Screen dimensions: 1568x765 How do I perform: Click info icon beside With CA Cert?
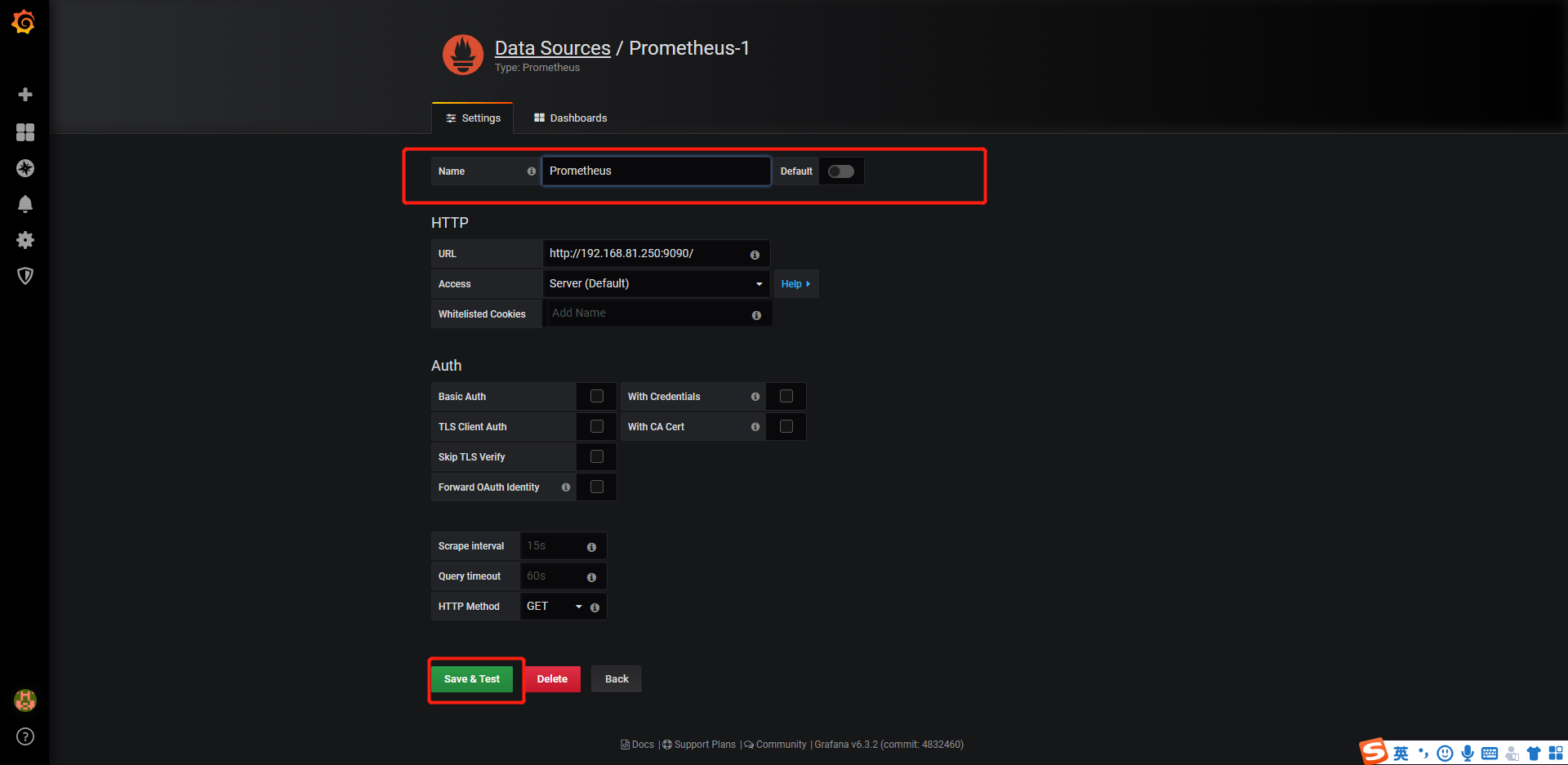pos(755,427)
